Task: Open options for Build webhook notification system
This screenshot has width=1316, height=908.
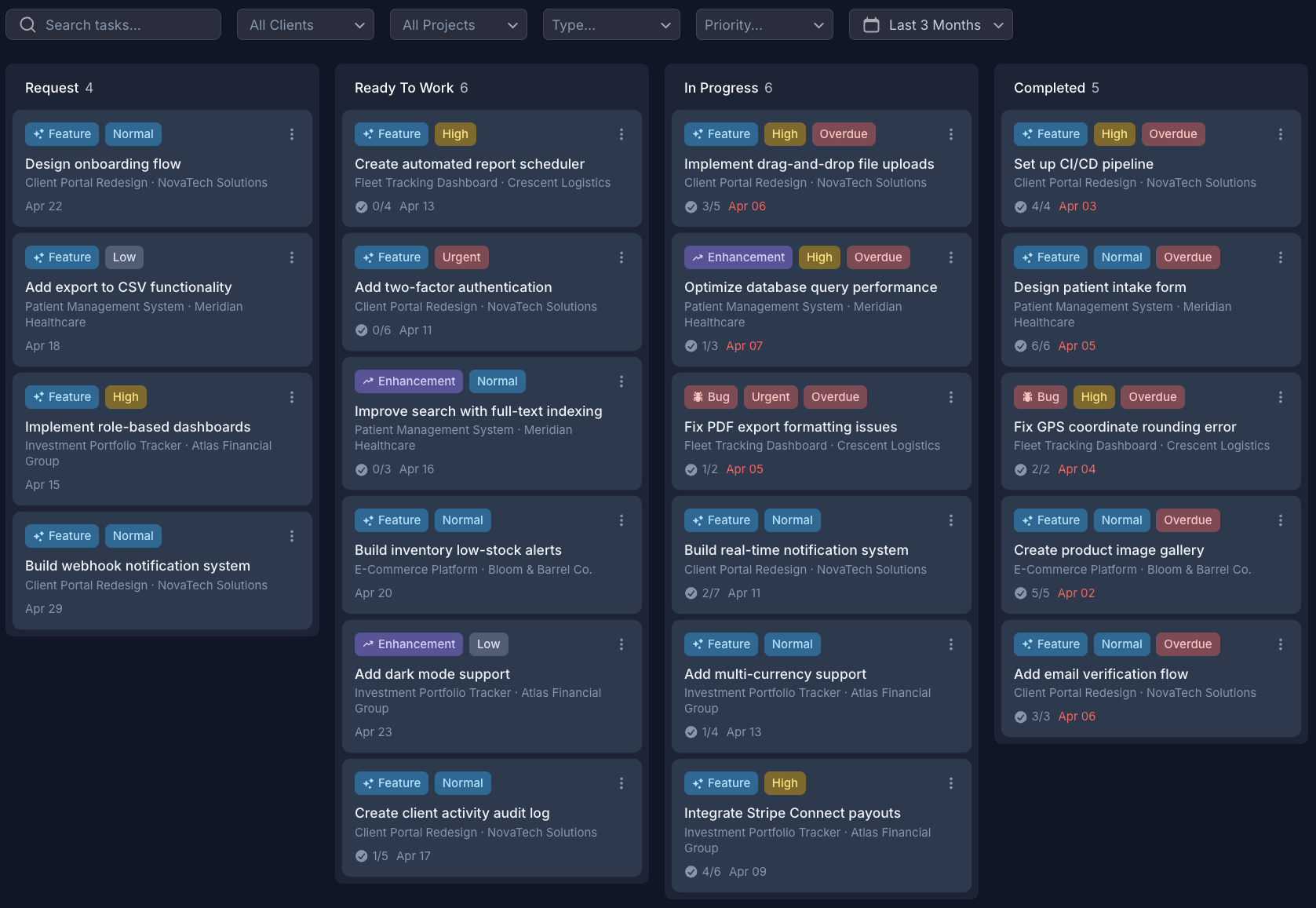Action: pos(292,536)
